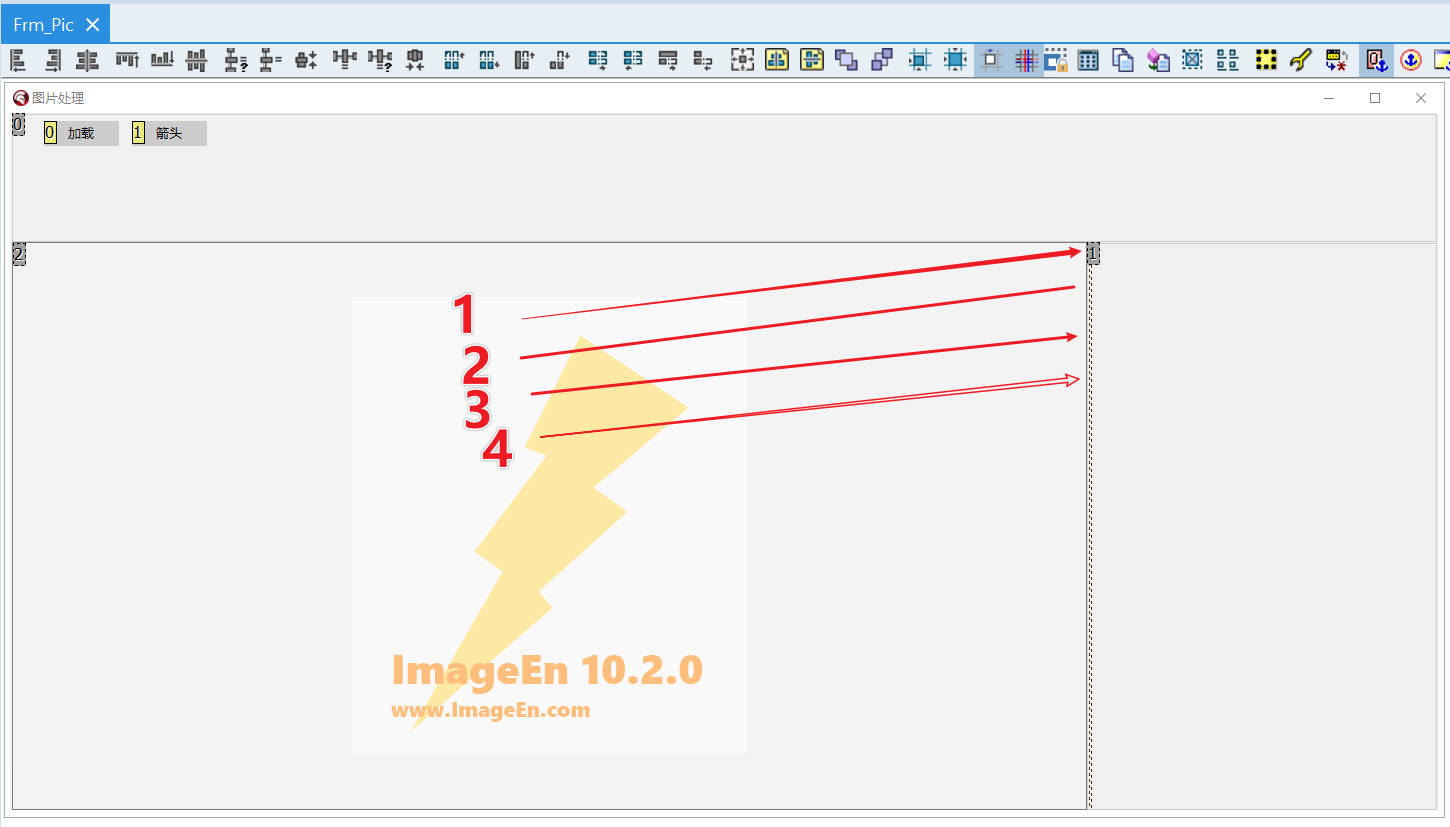Screen dimensions: 1450x827
Task: Lock controls with padlock icon
Action: (1056, 61)
